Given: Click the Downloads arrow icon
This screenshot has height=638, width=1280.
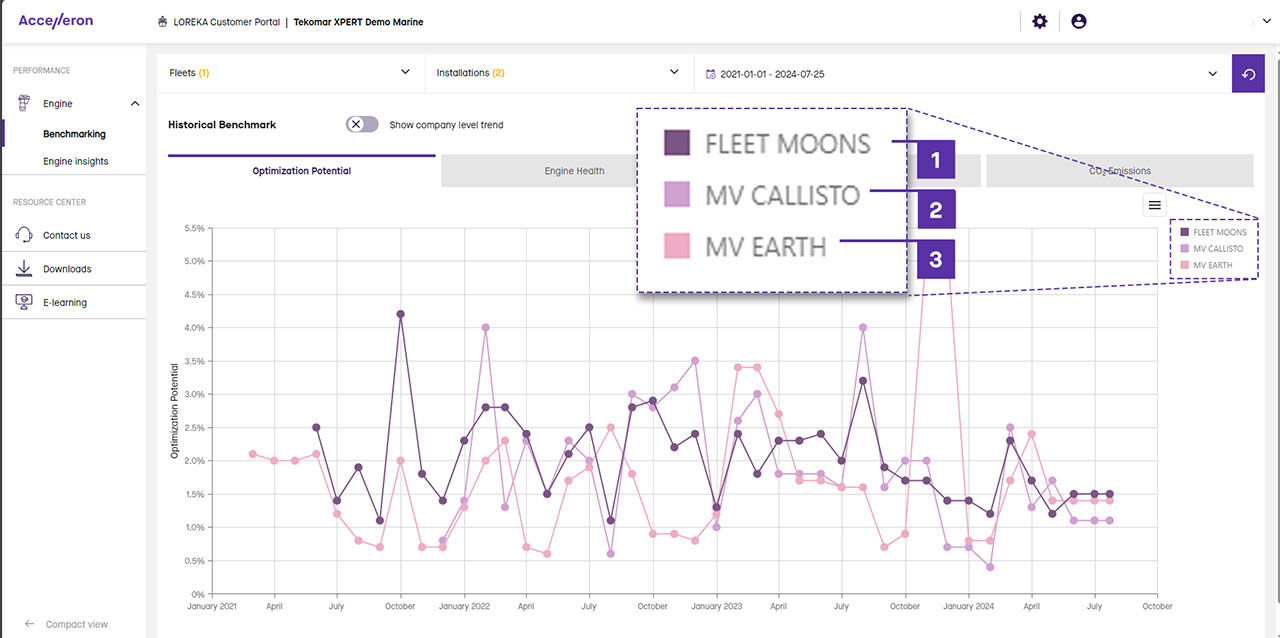Looking at the screenshot, I should pos(24,269).
